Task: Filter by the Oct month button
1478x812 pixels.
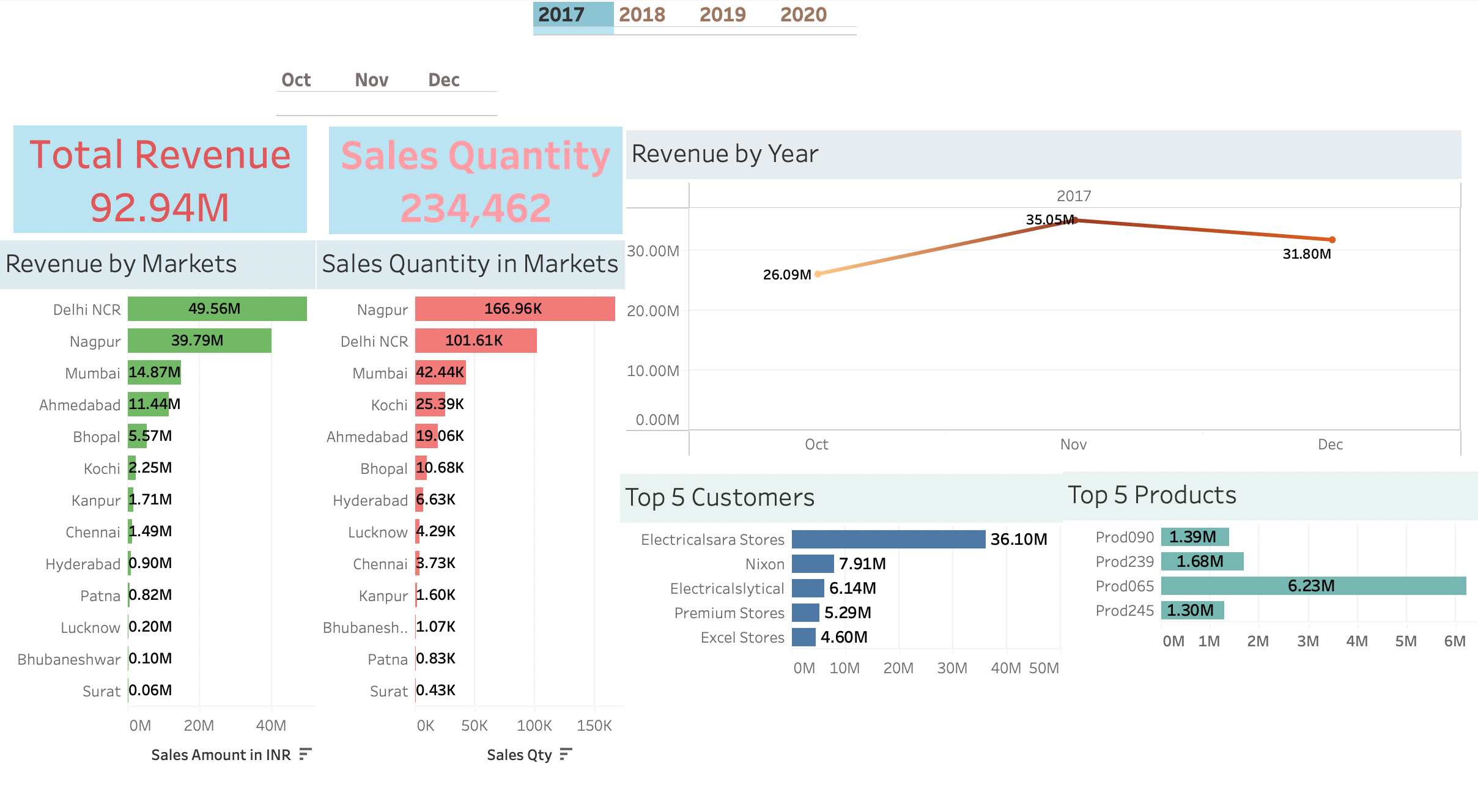Action: click(296, 80)
